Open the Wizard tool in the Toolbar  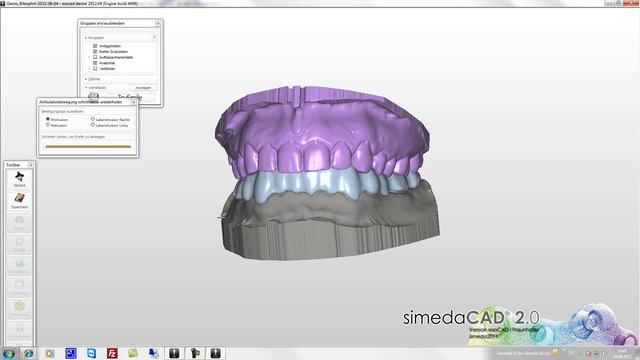pos(19,179)
